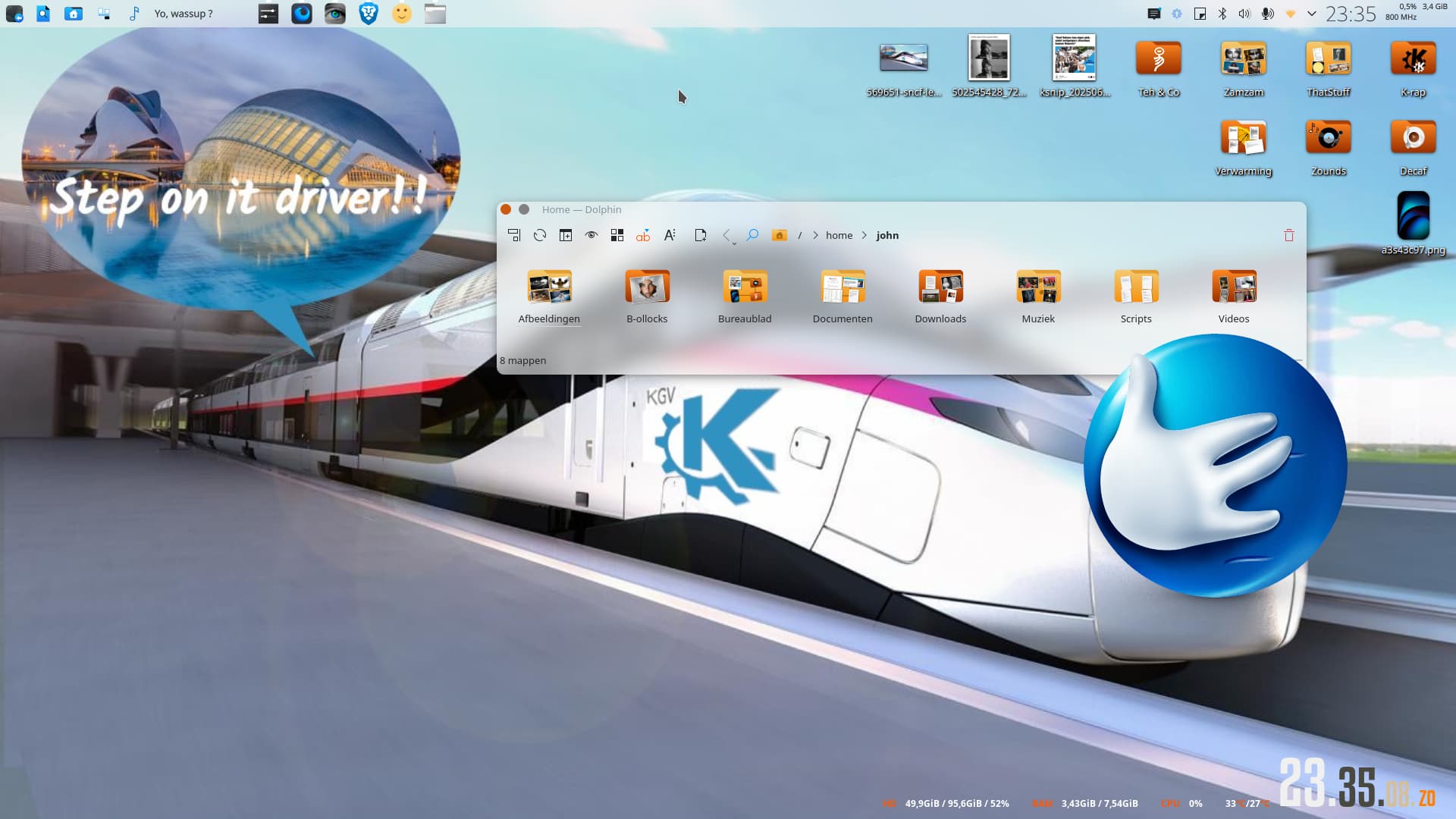
Task: Select the Zounds desktop folder
Action: 1329,147
